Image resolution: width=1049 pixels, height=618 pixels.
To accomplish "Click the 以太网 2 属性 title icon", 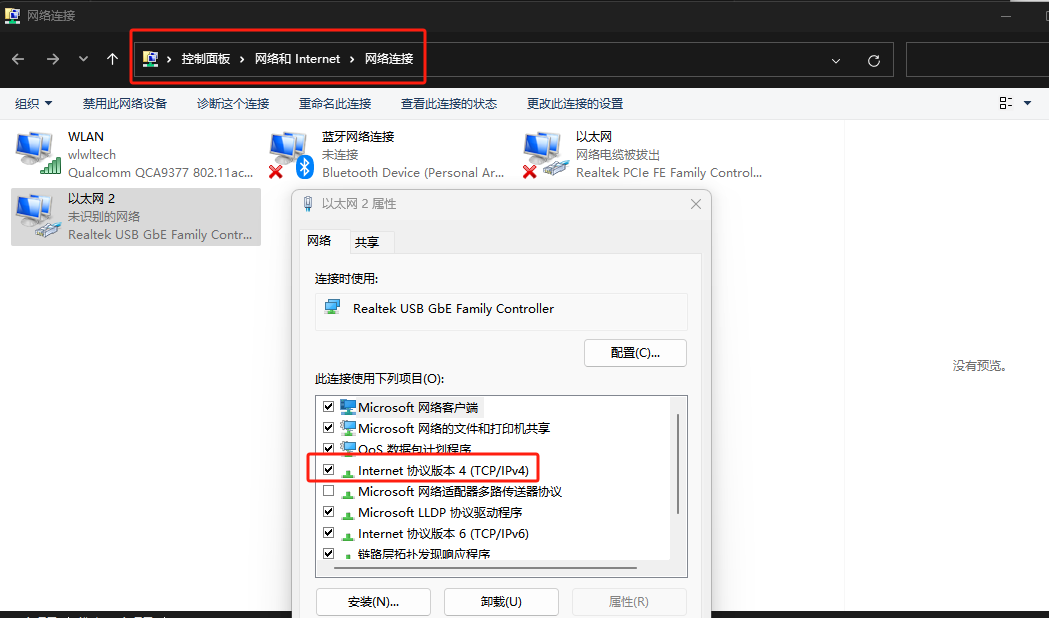I will click(x=308, y=204).
